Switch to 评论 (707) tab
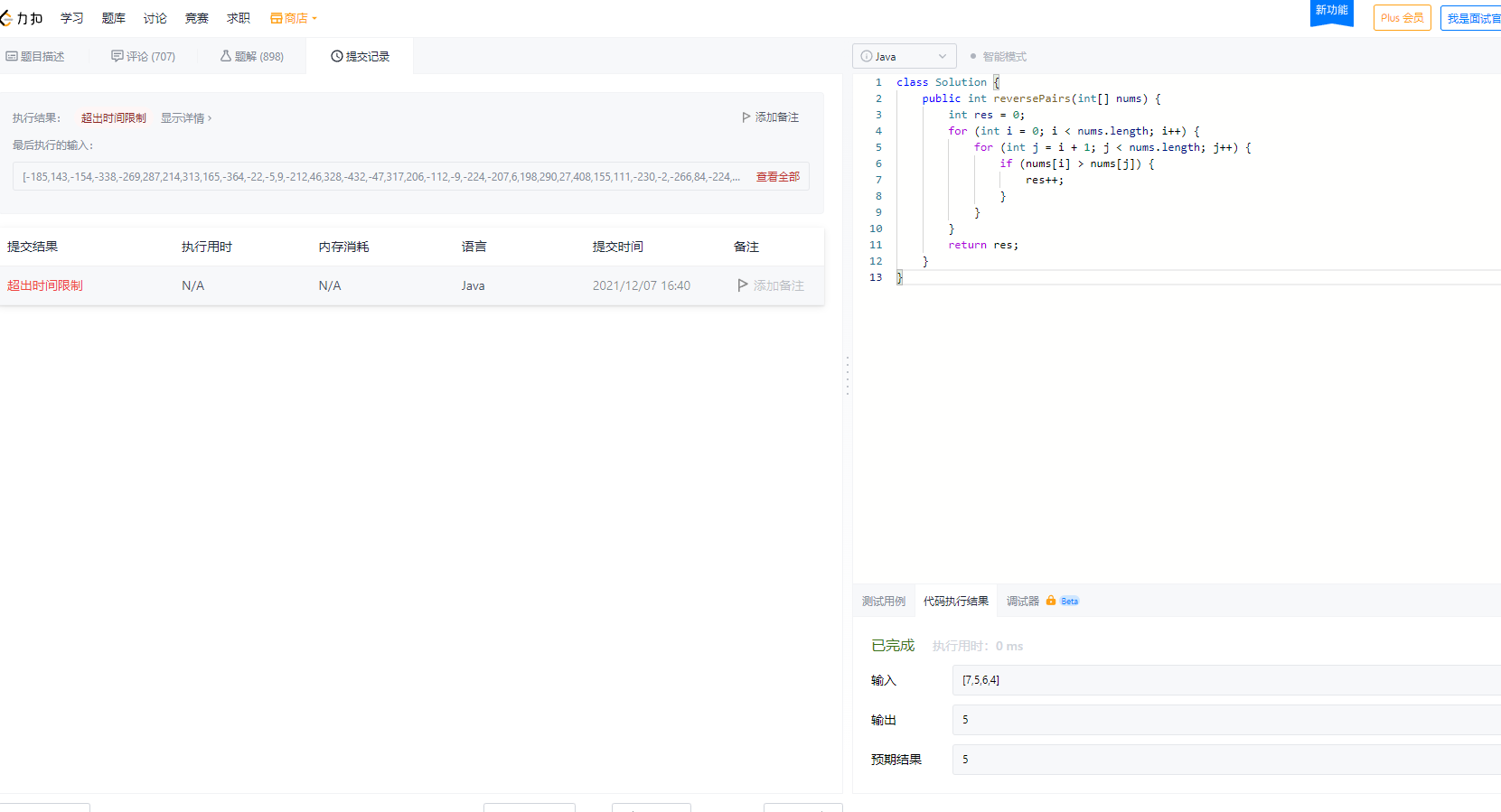The height and width of the screenshot is (812, 1501). click(x=144, y=56)
